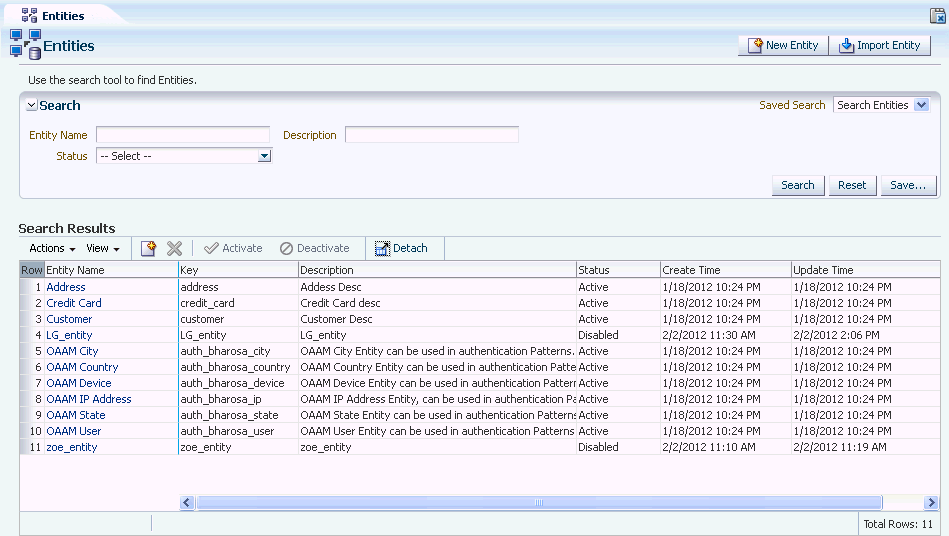Open the OAAM Country entity link
Image resolution: width=949 pixels, height=536 pixels.
(82, 367)
